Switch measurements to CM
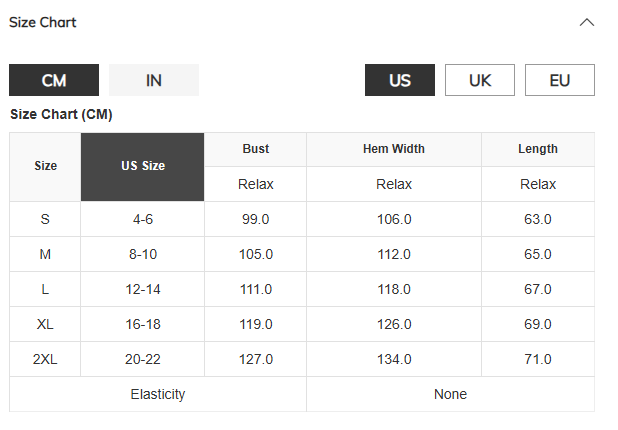 click(x=54, y=80)
